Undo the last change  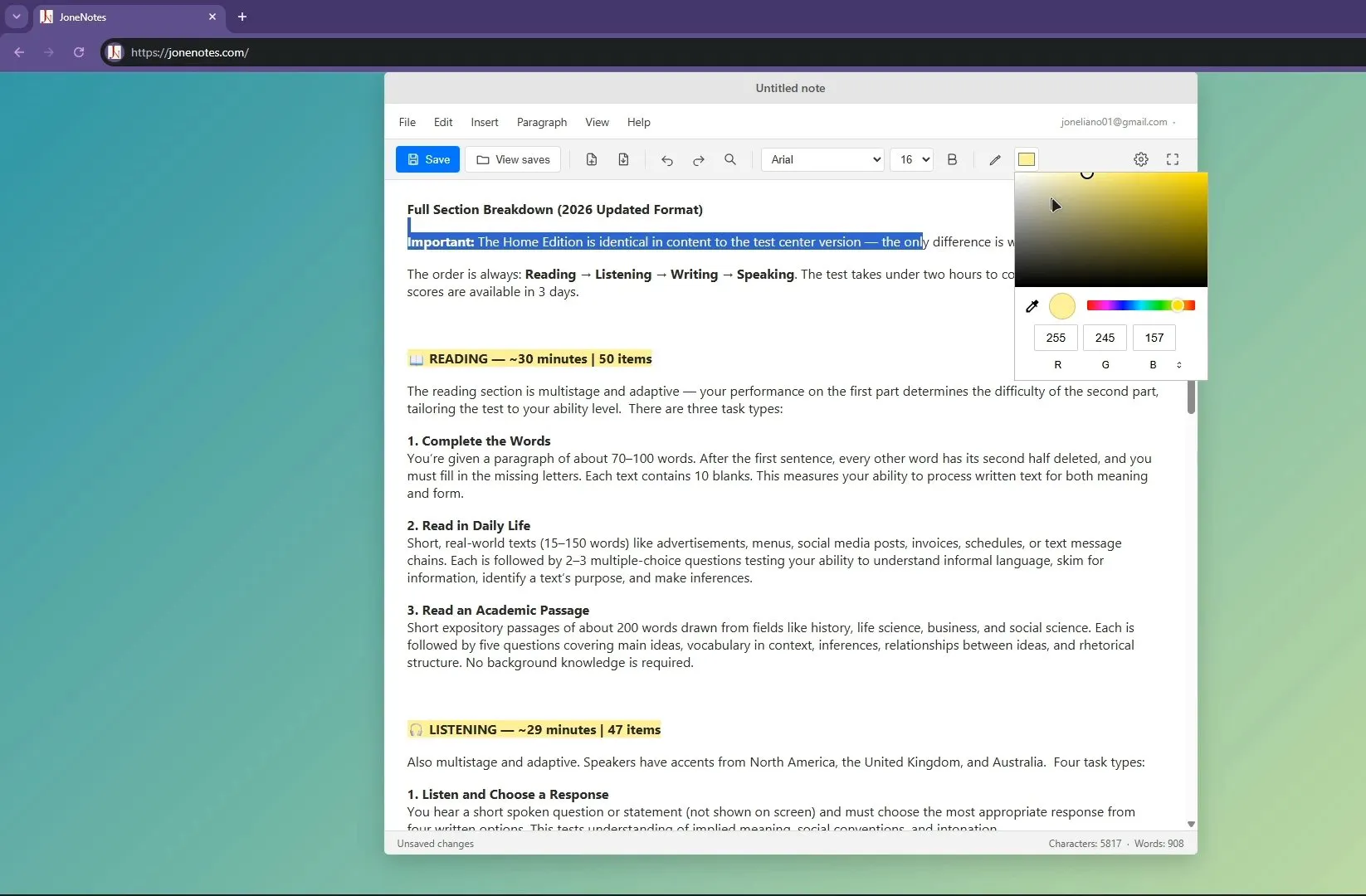pyautogui.click(x=666, y=159)
